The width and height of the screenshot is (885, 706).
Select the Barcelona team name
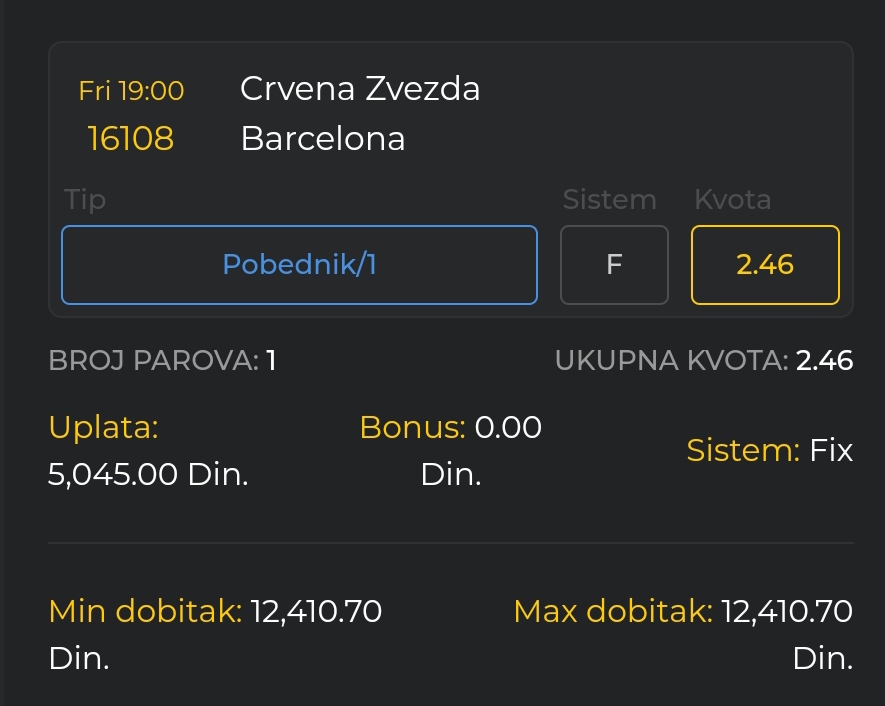click(x=323, y=138)
